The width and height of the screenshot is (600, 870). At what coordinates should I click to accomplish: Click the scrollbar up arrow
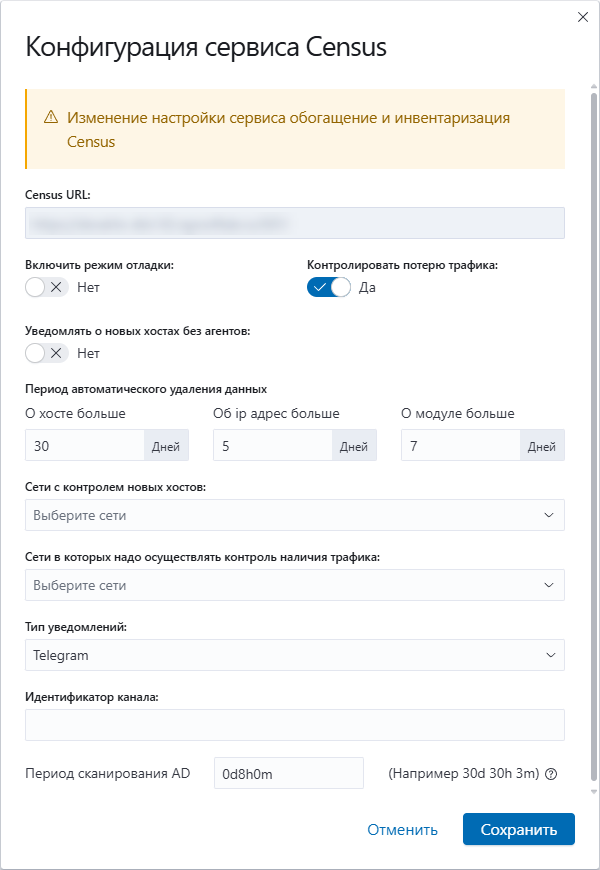click(594, 87)
